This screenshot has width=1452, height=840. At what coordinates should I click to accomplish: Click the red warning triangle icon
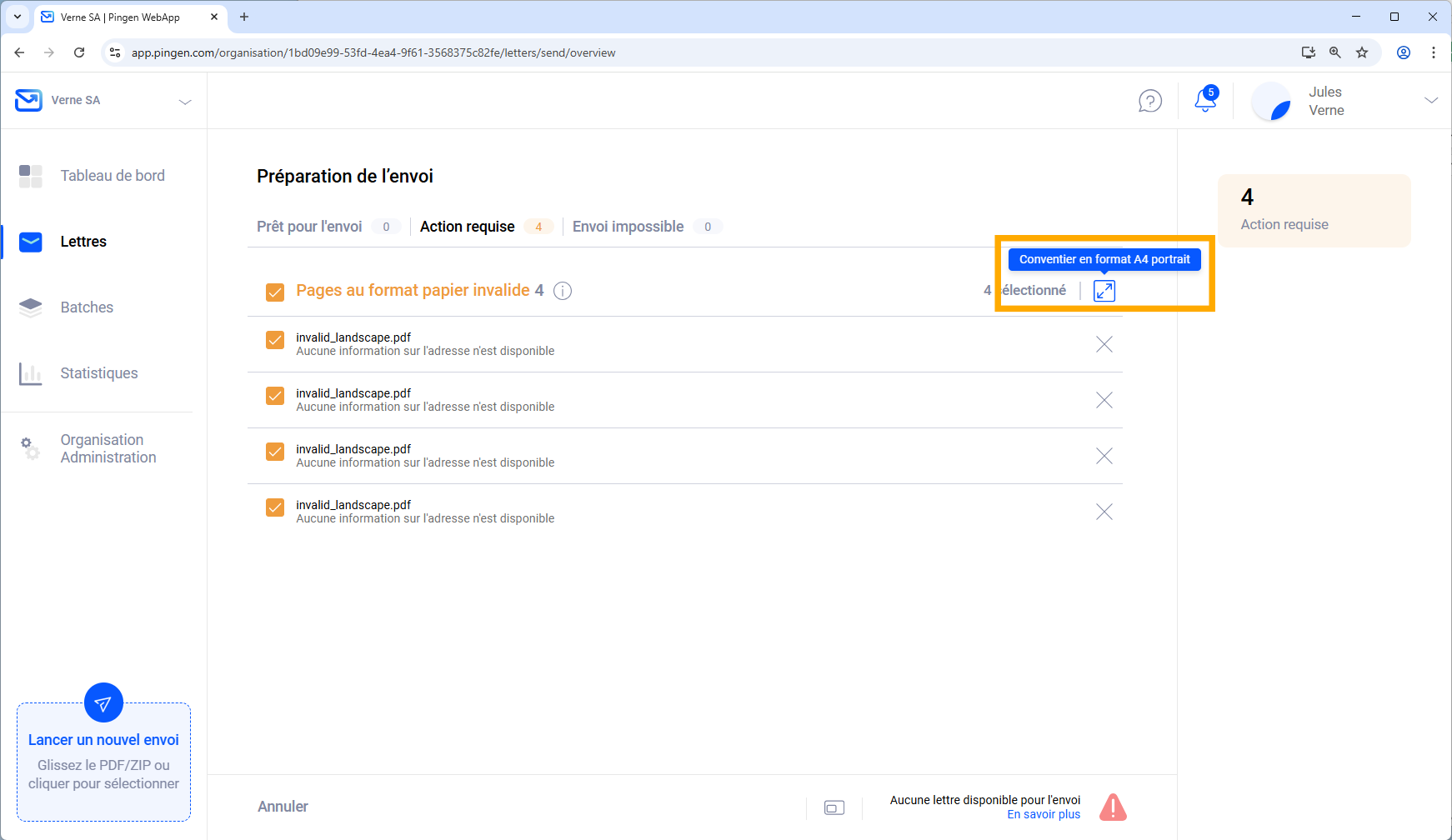[1113, 807]
